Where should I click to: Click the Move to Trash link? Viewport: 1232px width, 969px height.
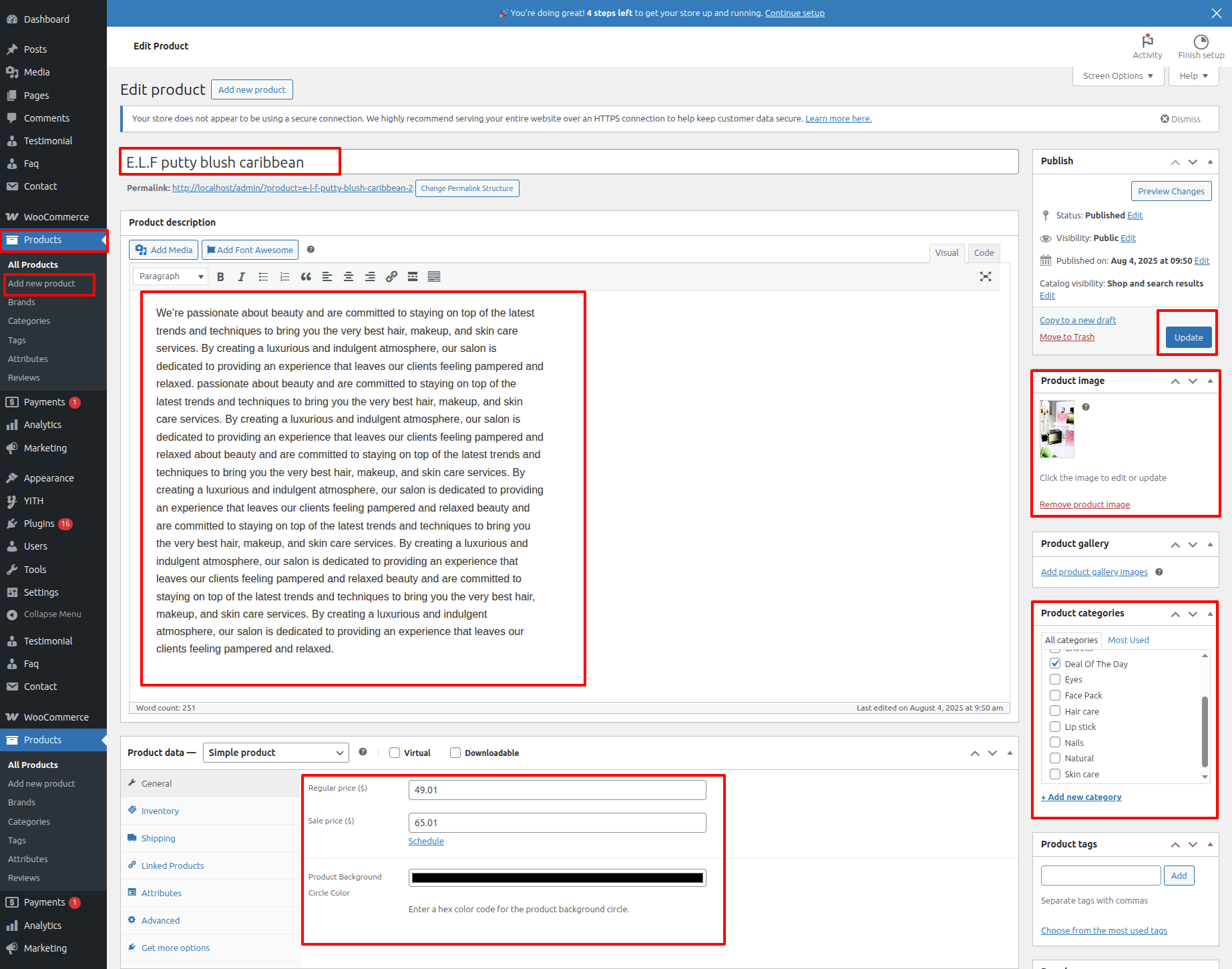[1066, 337]
